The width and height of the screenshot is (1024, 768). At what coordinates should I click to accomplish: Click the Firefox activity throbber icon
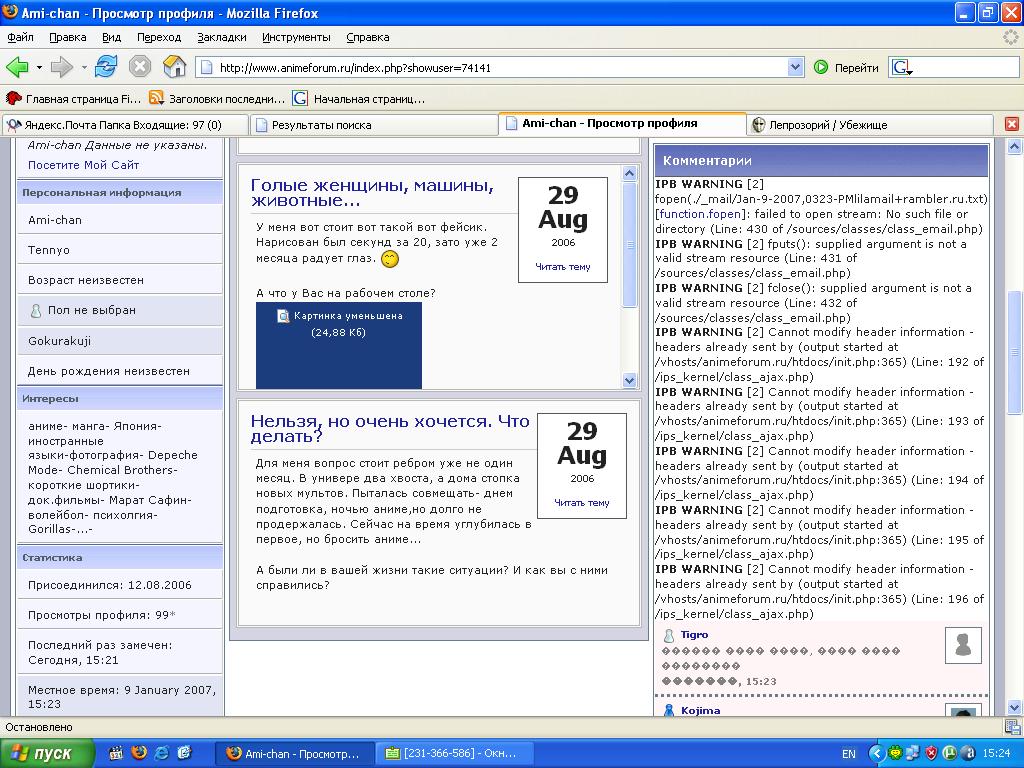[1010, 37]
